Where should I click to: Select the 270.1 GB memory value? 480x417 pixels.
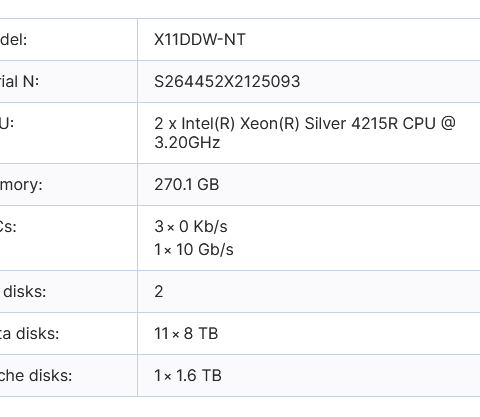pos(187,185)
